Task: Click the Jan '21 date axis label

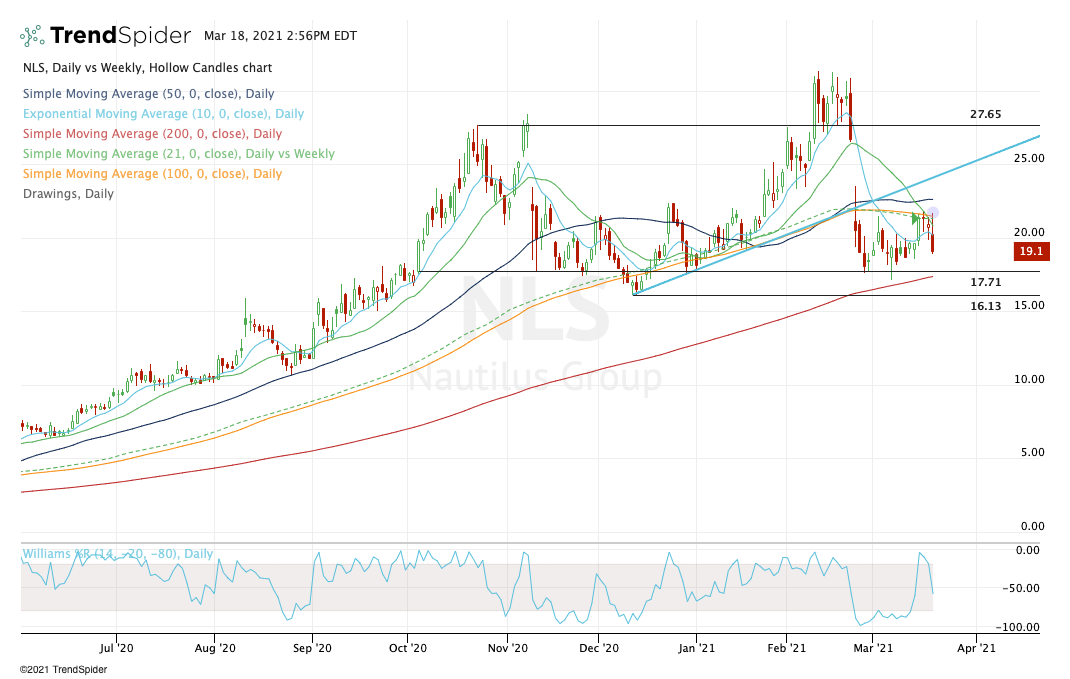Action: 697,648
